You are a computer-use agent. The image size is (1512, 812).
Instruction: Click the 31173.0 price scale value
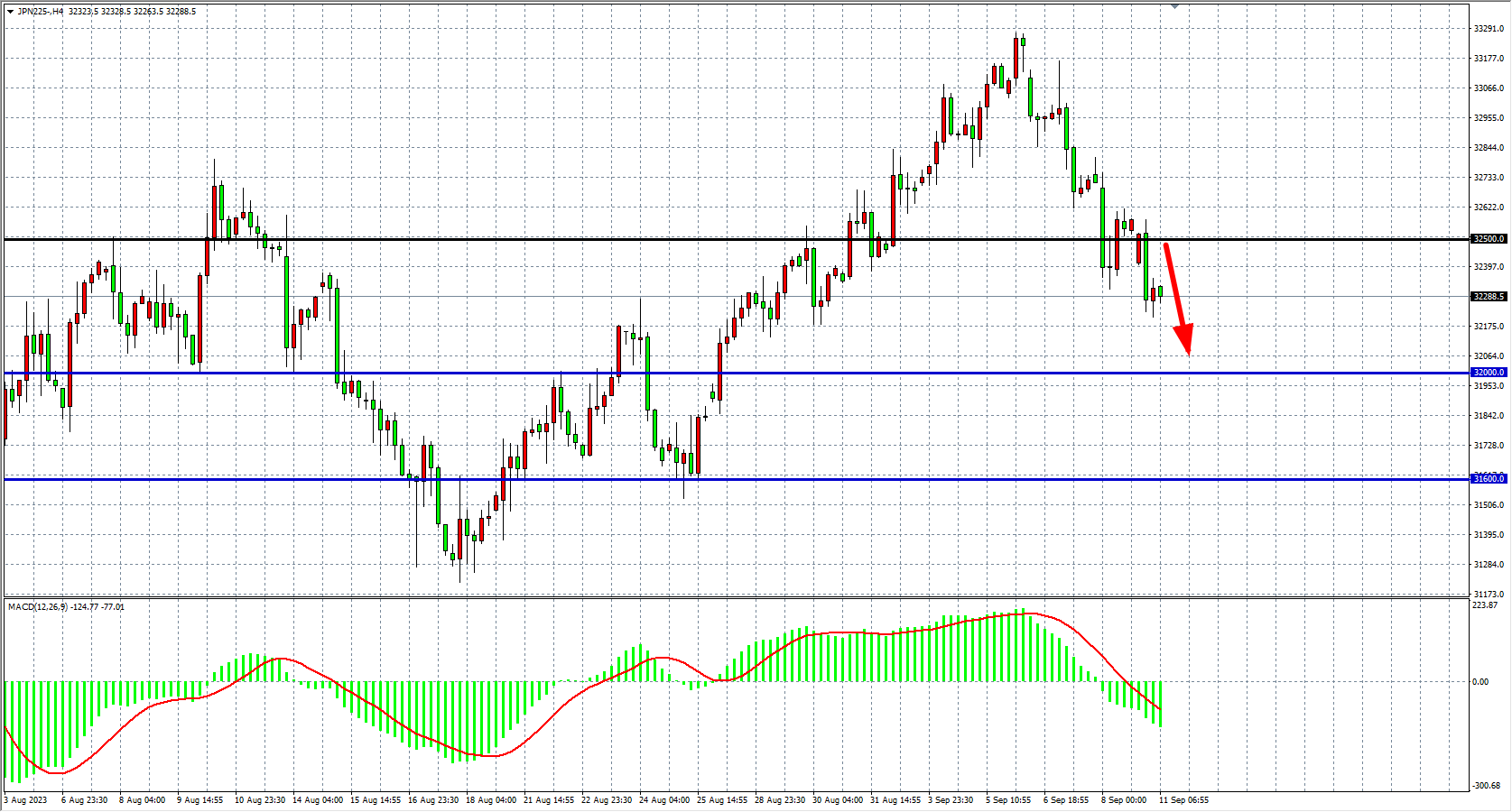point(1489,595)
